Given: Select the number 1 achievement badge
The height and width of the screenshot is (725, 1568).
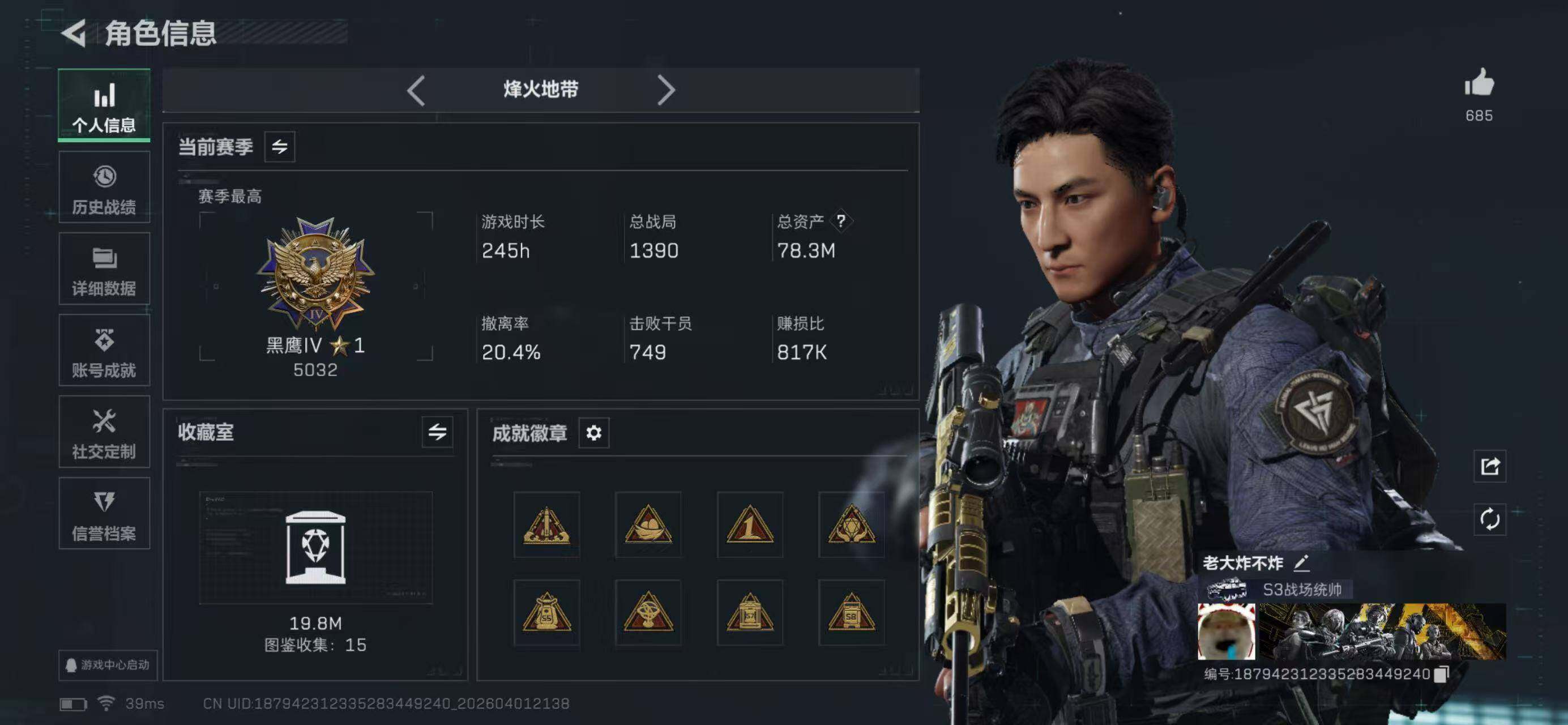Looking at the screenshot, I should 750,524.
